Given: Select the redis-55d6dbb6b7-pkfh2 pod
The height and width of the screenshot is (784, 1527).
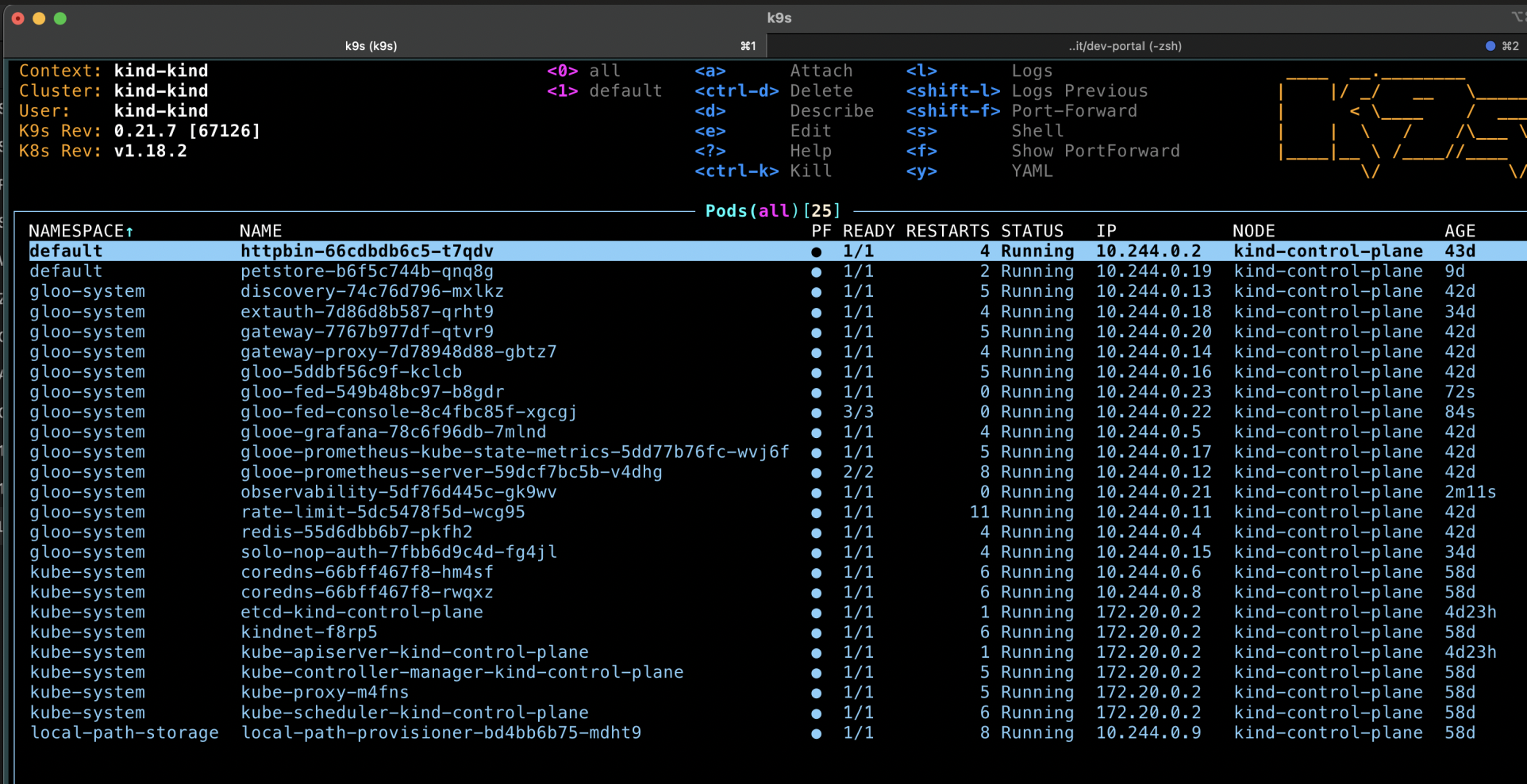Looking at the screenshot, I should click(x=356, y=532).
